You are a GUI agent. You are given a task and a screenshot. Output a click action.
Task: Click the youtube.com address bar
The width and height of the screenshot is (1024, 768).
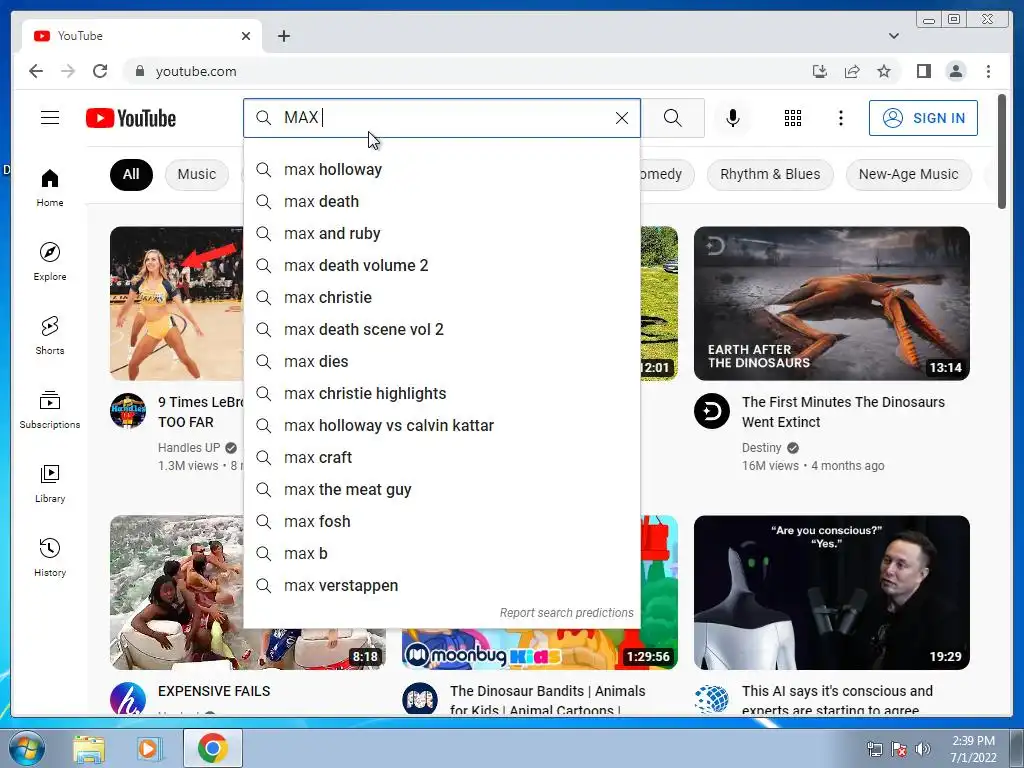click(x=457, y=71)
